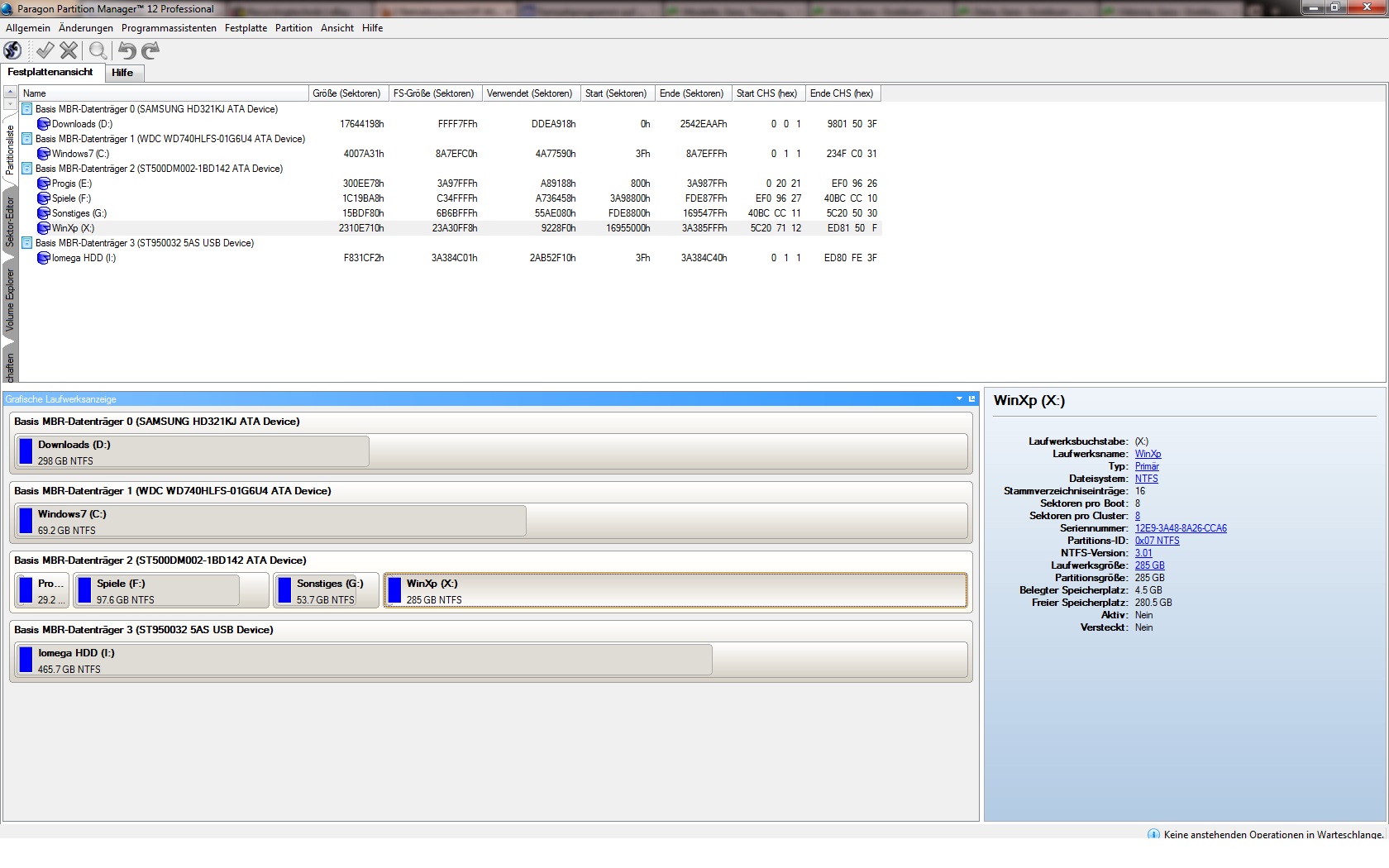Click the Paragon app icon in the title bar
Viewport: 1389px width, 868px height.
pyautogui.click(x=7, y=8)
